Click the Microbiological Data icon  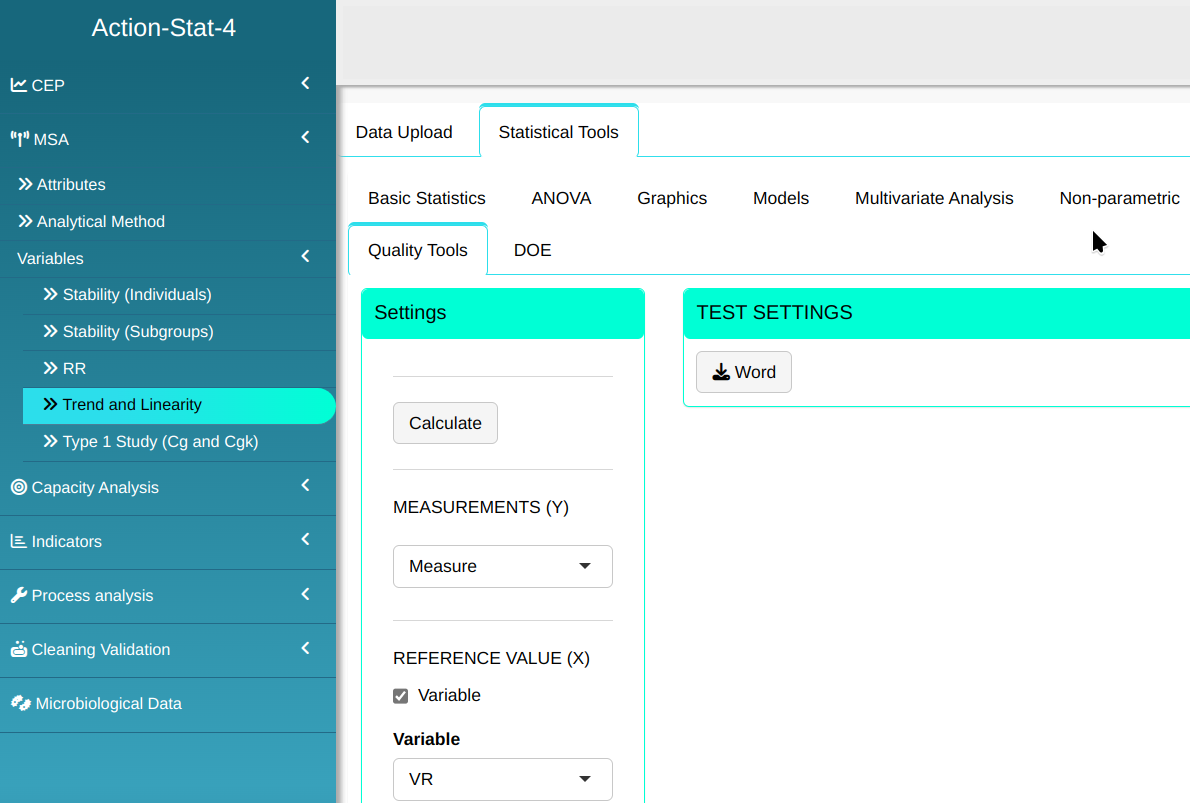click(x=21, y=703)
